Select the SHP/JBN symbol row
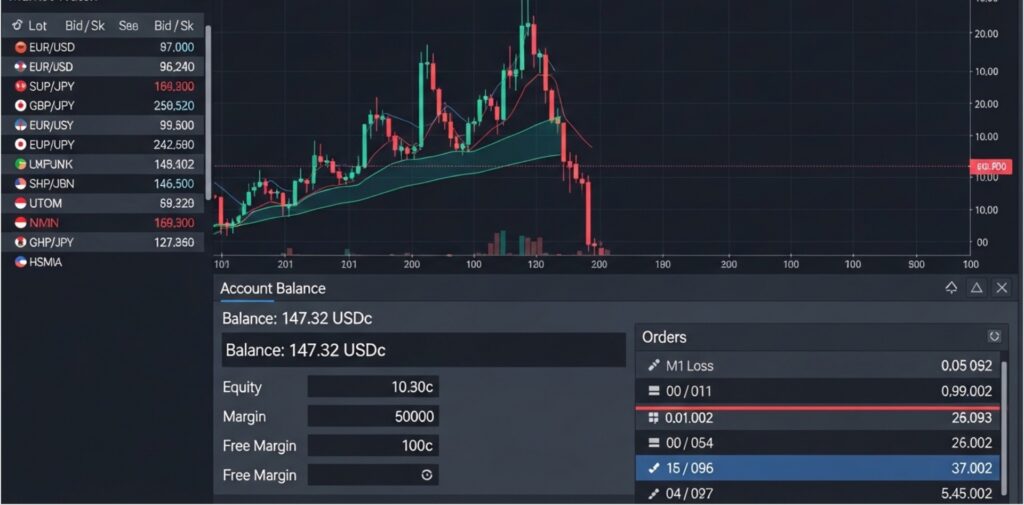Screen dimensions: 1024x505 click(x=103, y=184)
